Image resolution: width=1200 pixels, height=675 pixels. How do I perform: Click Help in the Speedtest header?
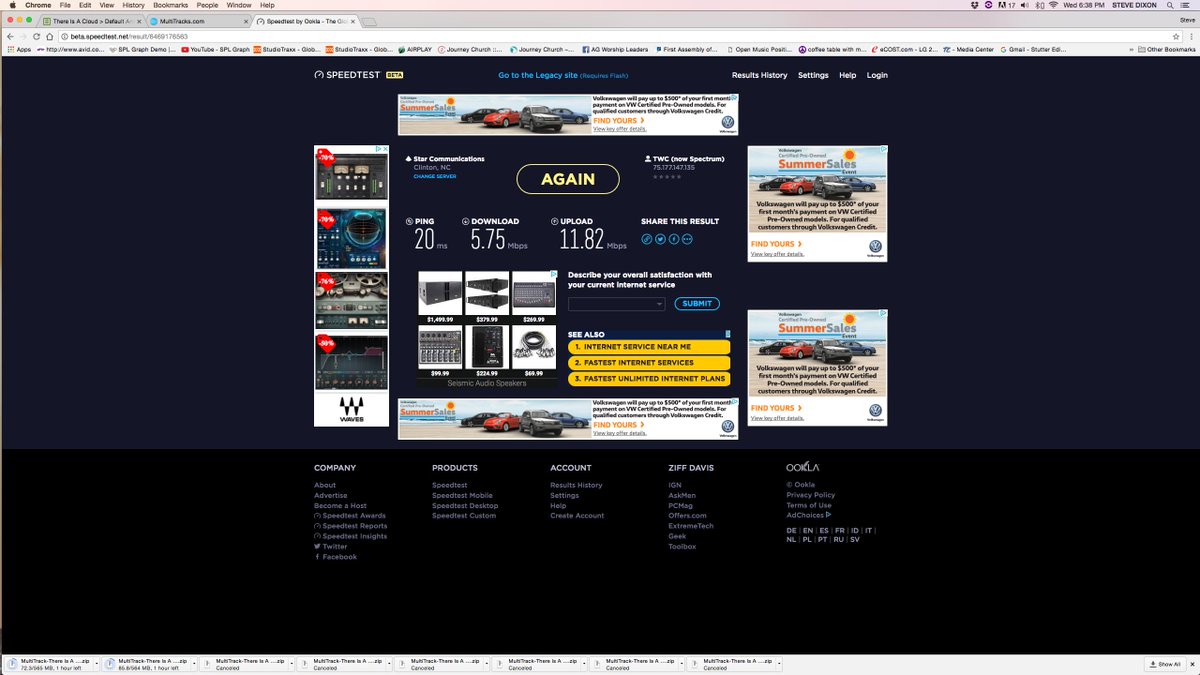847,75
